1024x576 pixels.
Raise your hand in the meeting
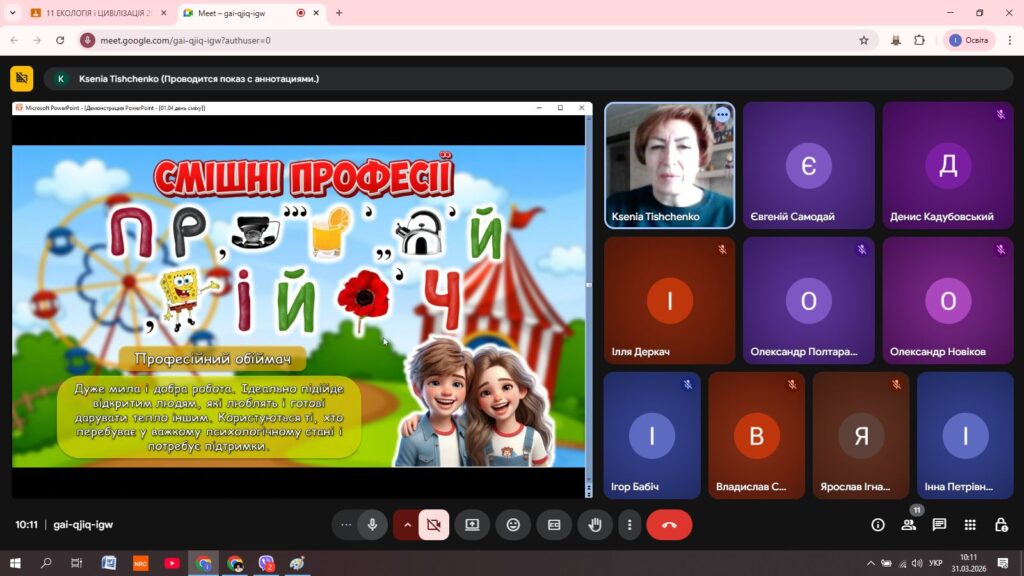(x=594, y=524)
